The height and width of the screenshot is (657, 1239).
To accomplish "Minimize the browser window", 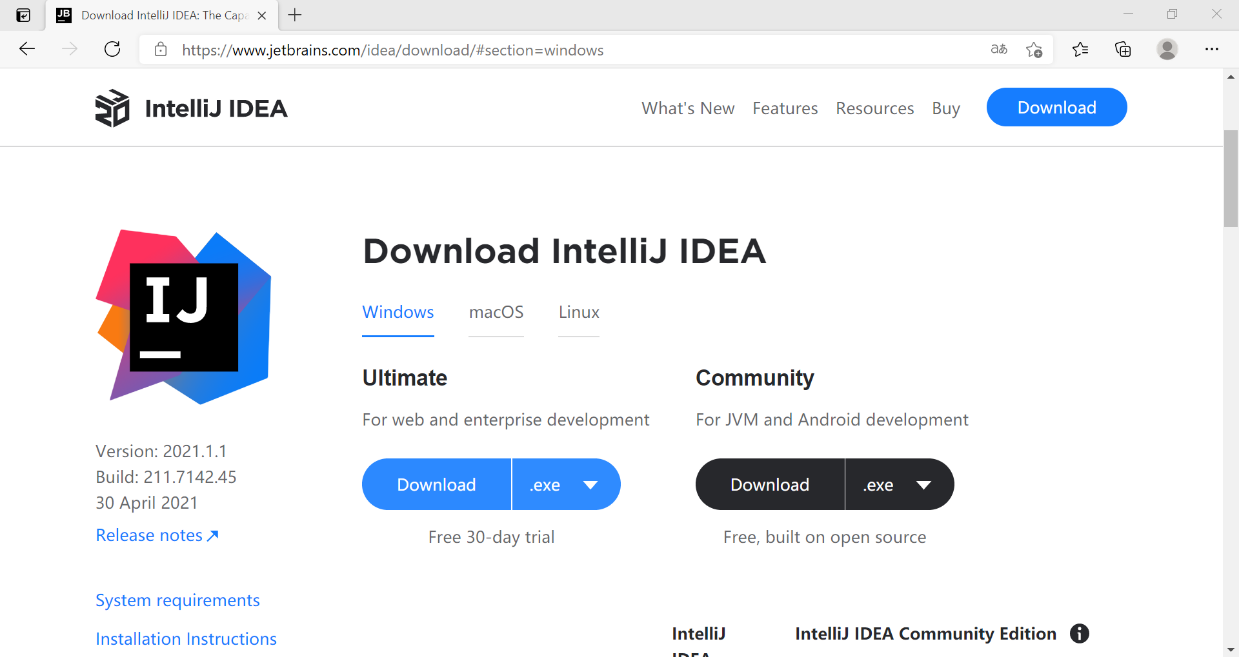I will click(x=1128, y=15).
